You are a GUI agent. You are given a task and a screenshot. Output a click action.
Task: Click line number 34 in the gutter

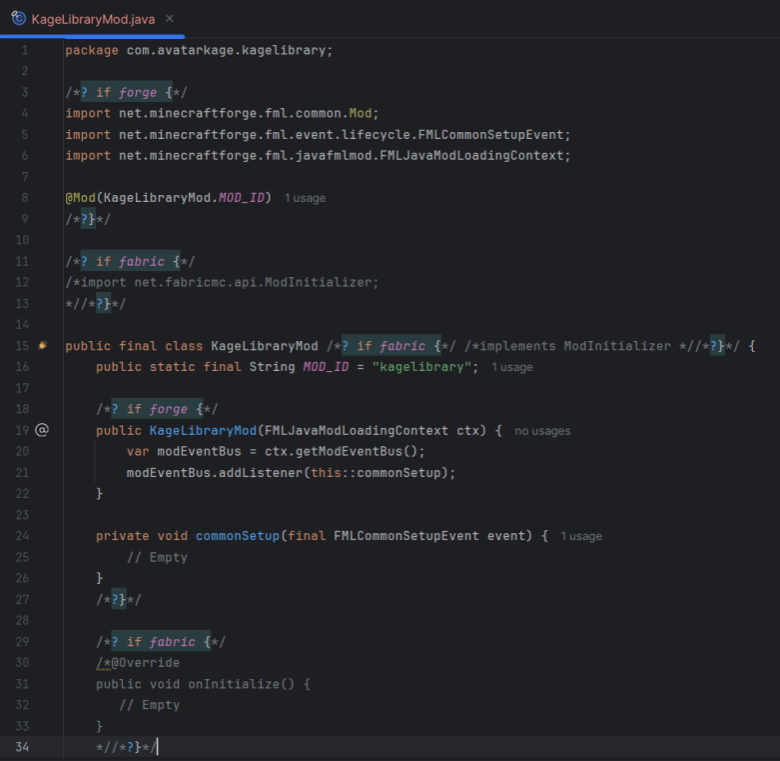tap(22, 747)
